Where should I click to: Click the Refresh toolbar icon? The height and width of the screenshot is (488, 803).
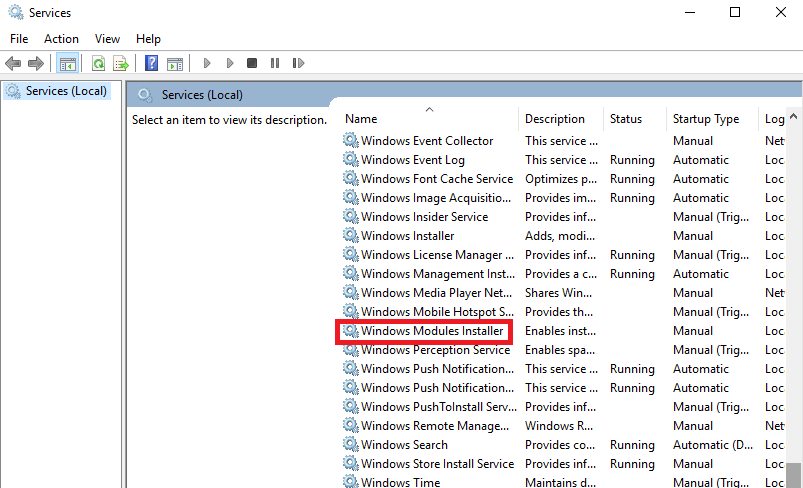98,63
